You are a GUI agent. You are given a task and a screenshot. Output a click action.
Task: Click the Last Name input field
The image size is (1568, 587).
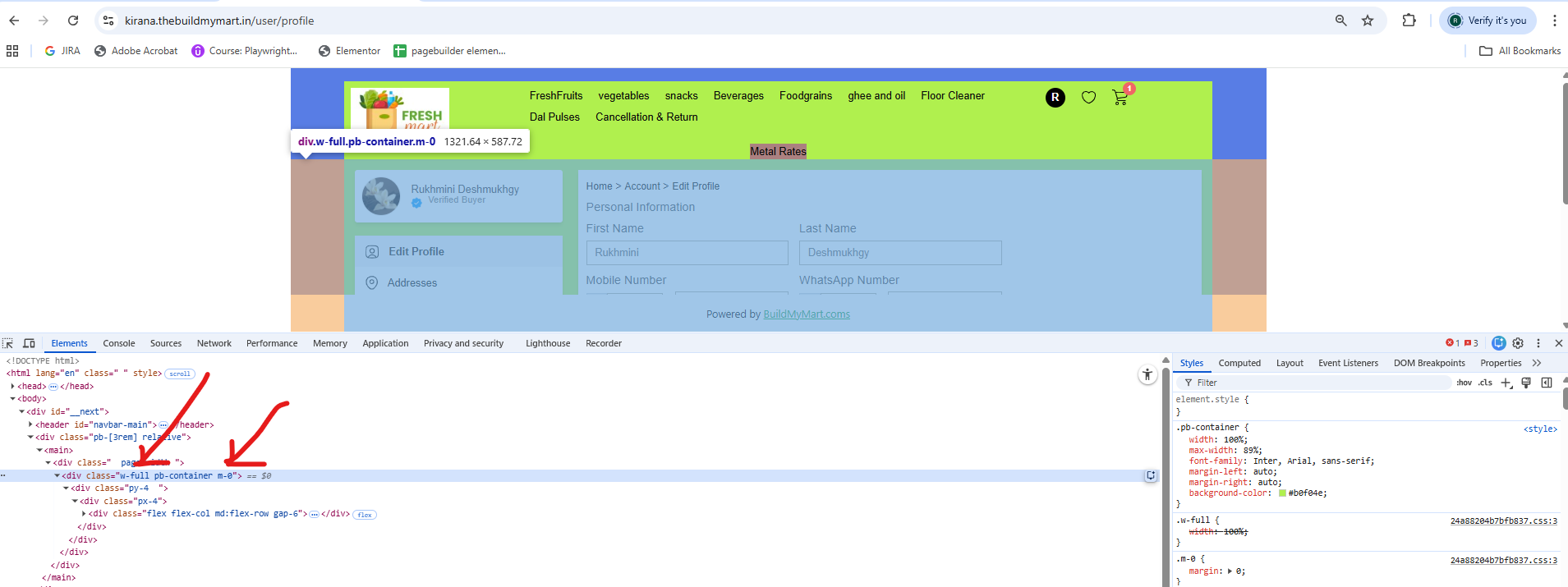coord(900,253)
